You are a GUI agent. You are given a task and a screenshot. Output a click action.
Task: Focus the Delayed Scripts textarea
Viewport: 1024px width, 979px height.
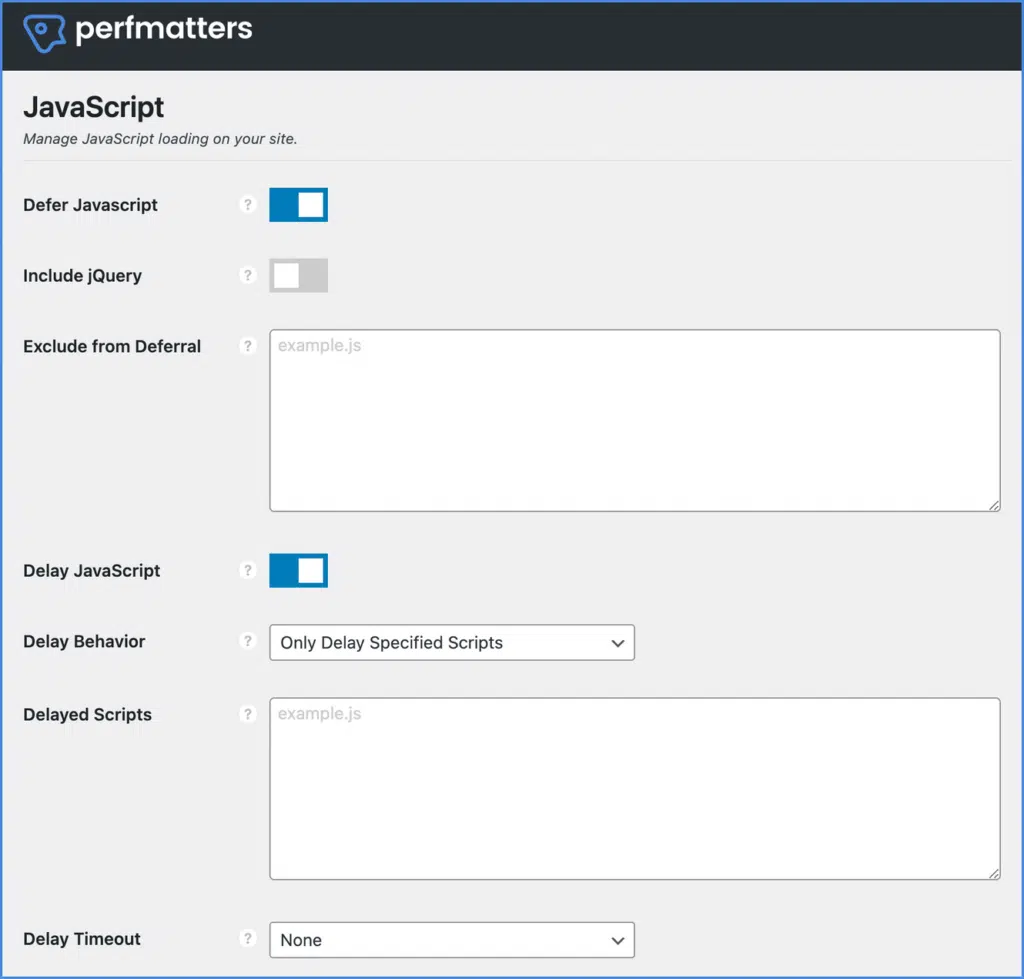click(x=635, y=789)
